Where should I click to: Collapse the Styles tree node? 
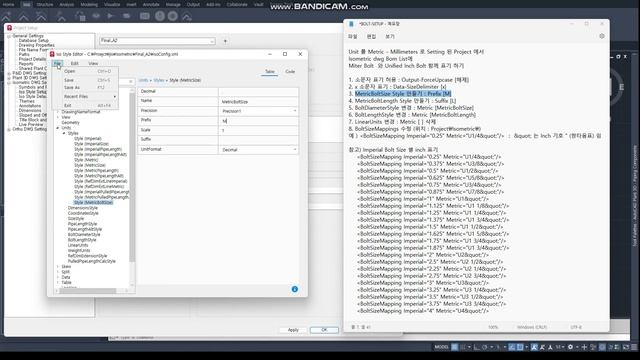(x=64, y=133)
